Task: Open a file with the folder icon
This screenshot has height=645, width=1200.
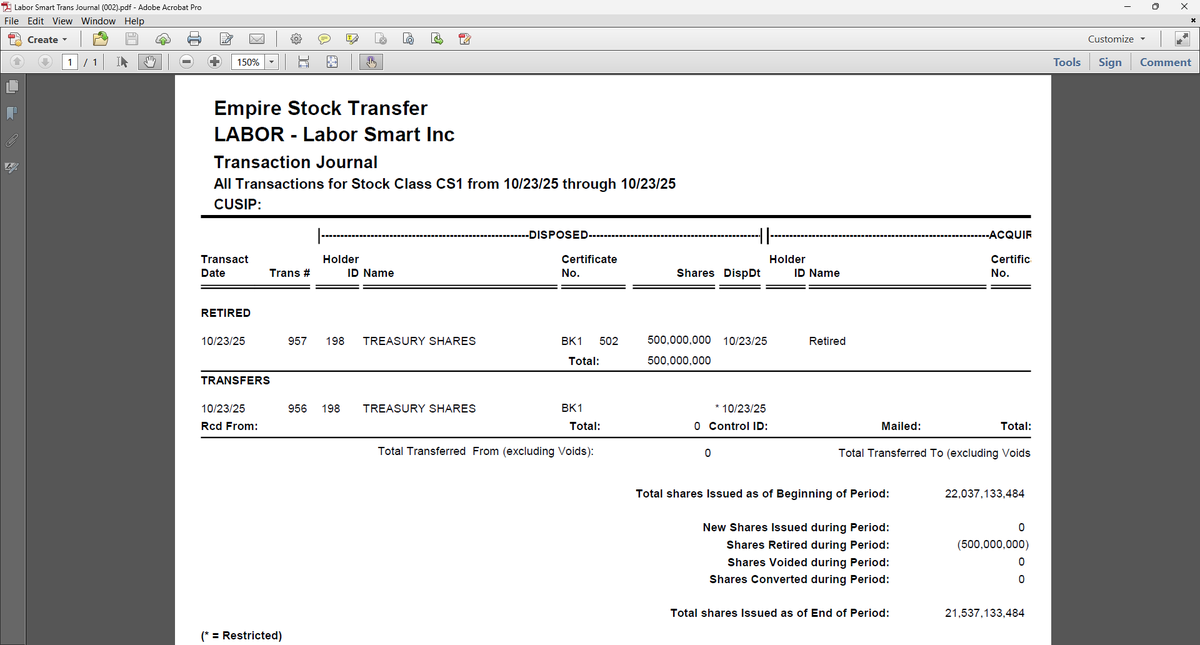Action: 100,39
